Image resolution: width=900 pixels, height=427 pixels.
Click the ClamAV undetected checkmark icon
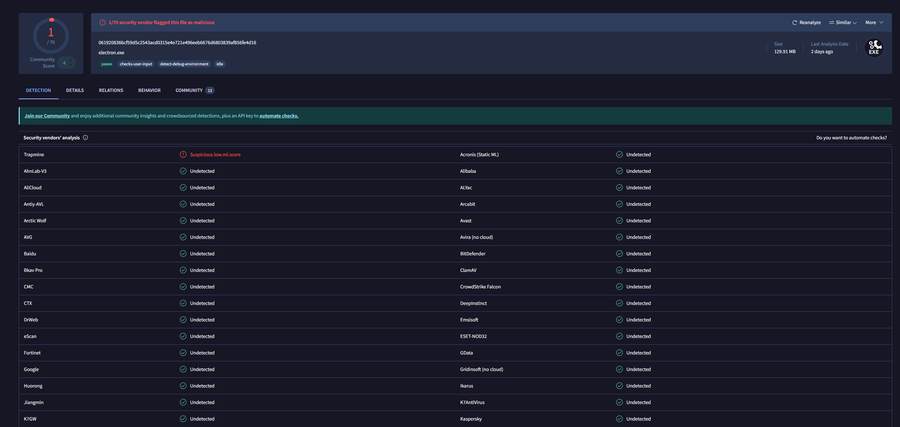pyautogui.click(x=619, y=270)
